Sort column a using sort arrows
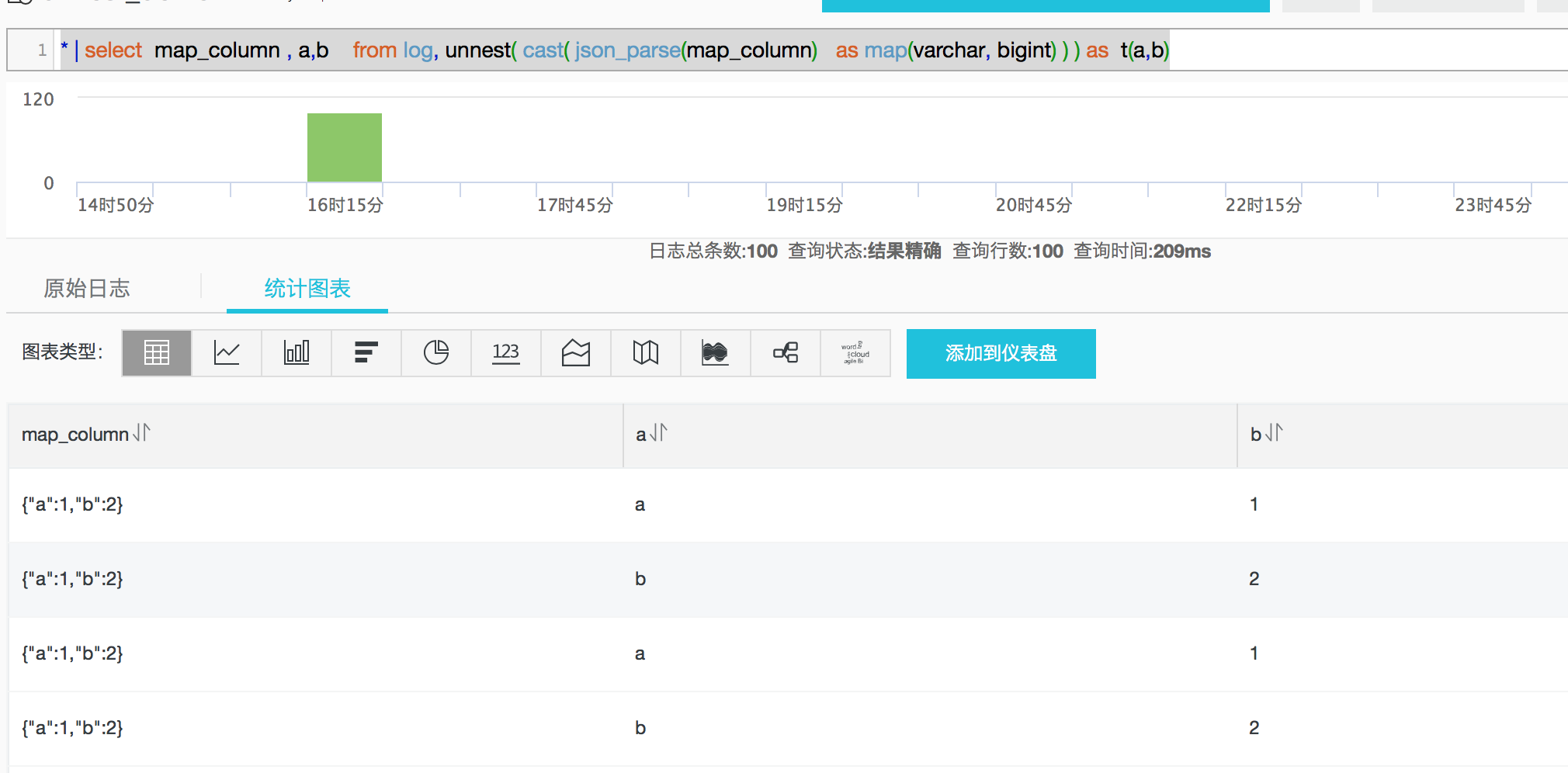This screenshot has width=1568, height=773. pyautogui.click(x=658, y=433)
